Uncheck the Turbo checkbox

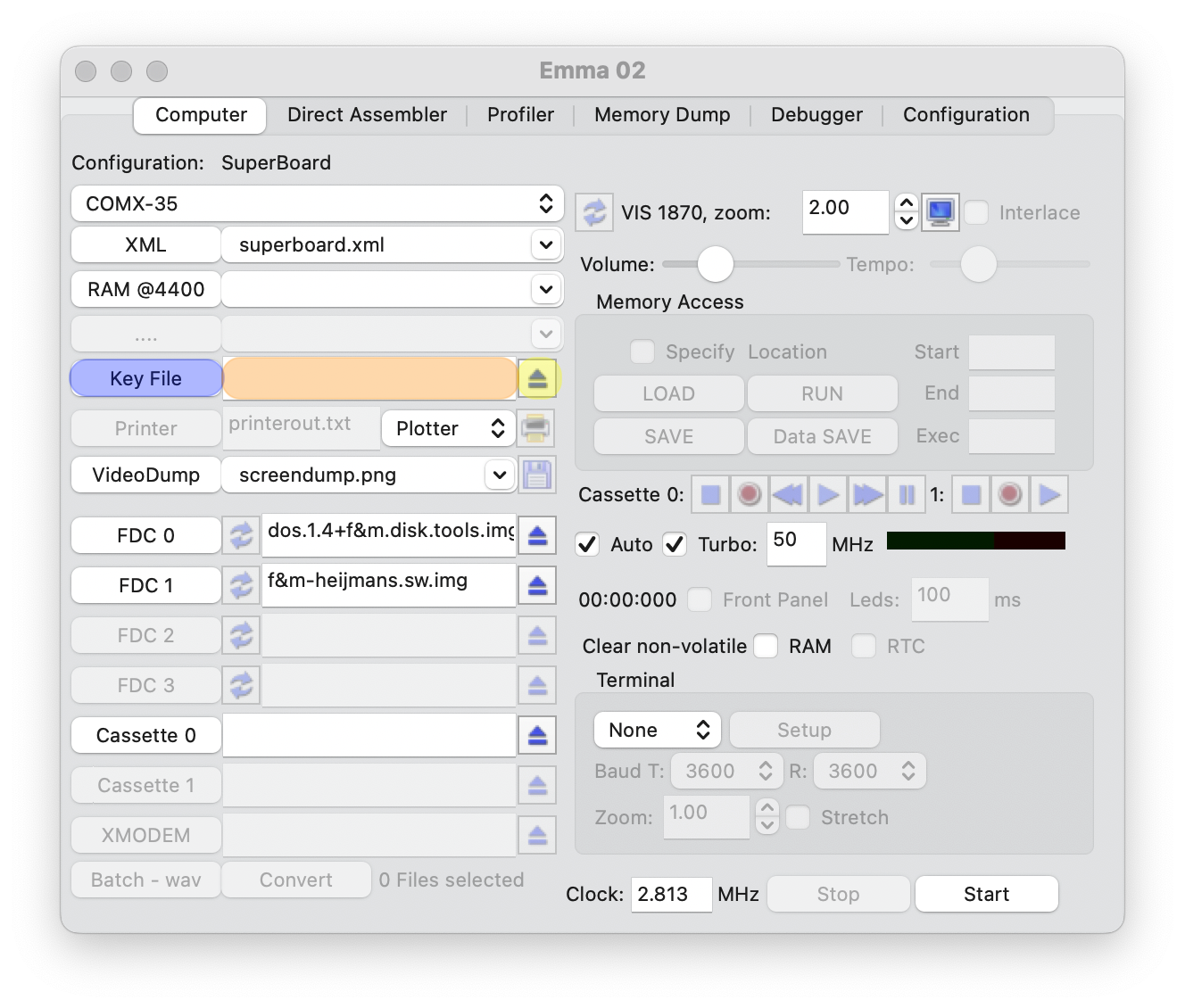click(675, 544)
